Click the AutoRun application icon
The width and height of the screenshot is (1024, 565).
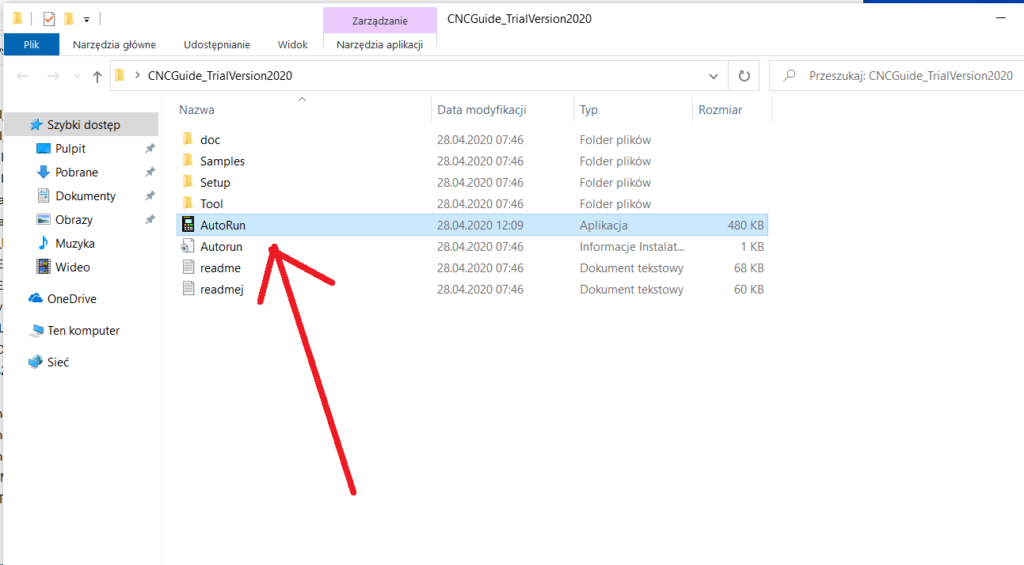coord(188,225)
